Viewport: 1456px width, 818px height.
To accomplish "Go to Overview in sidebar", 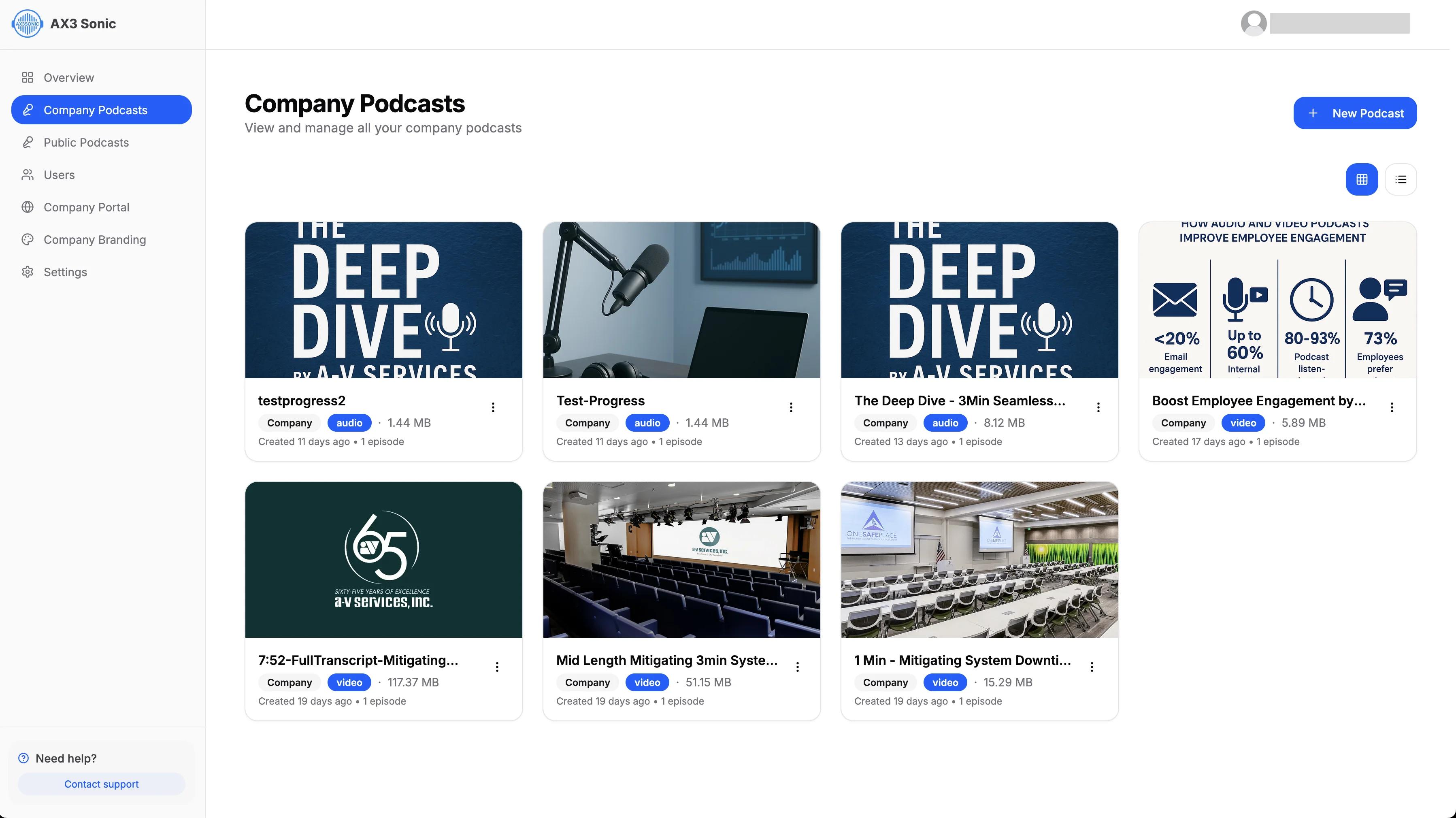I will [x=101, y=77].
